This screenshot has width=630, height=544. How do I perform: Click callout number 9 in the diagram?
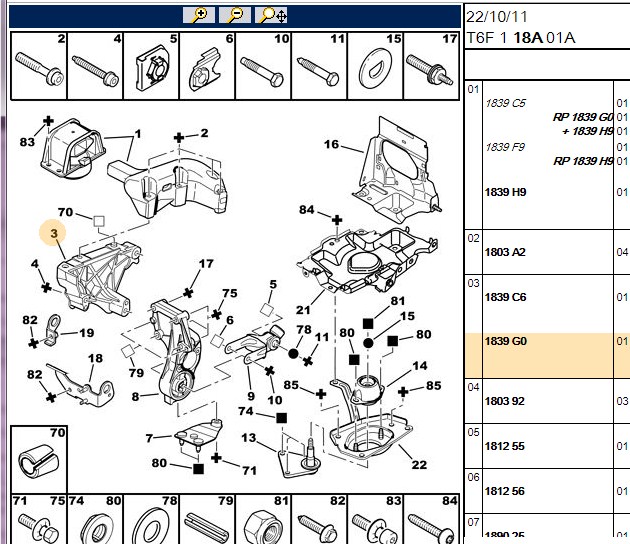[x=251, y=396]
